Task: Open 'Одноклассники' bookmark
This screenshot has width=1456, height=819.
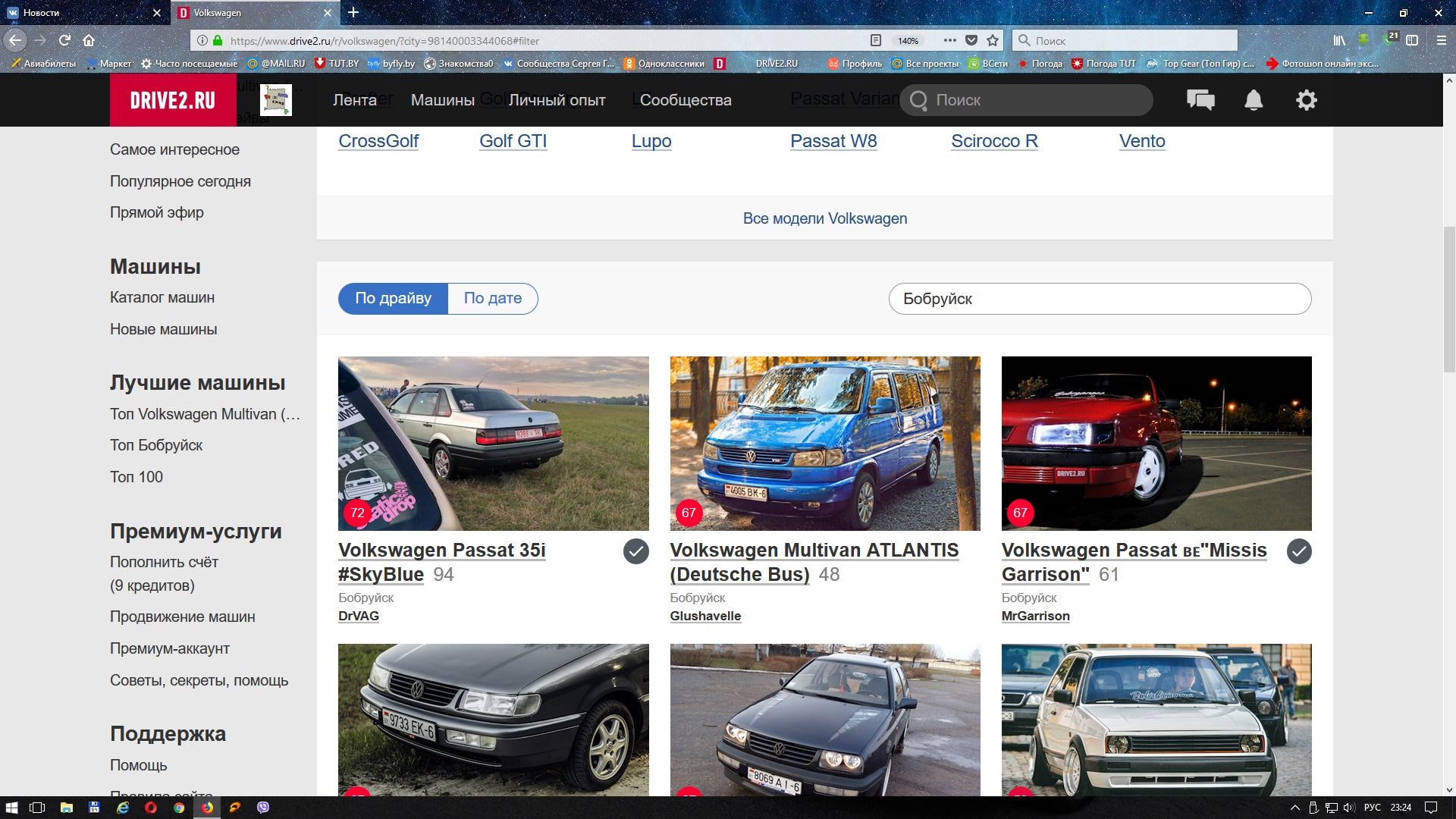Action: [x=664, y=64]
